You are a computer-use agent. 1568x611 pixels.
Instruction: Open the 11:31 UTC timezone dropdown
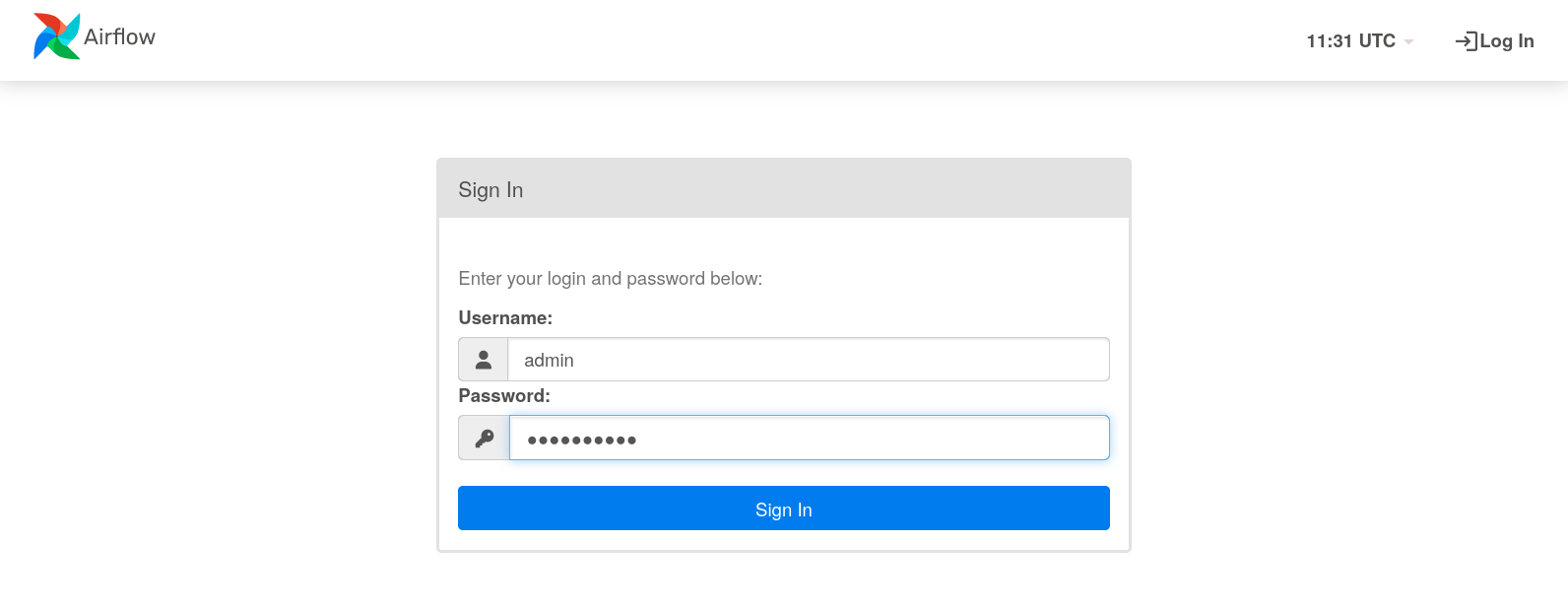pos(1350,41)
